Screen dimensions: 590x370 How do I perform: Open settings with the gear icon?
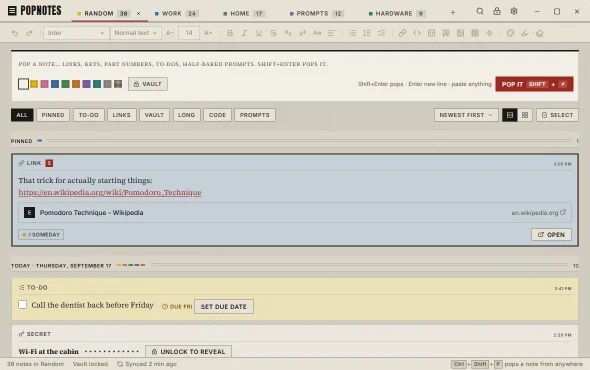point(514,11)
